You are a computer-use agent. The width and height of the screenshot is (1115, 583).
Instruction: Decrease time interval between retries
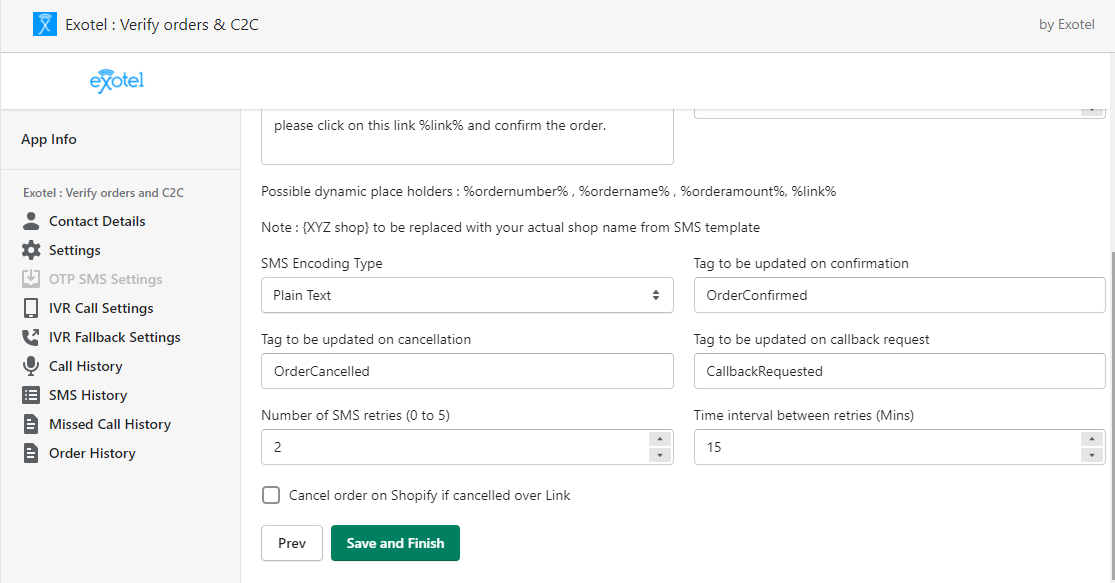[1092, 455]
